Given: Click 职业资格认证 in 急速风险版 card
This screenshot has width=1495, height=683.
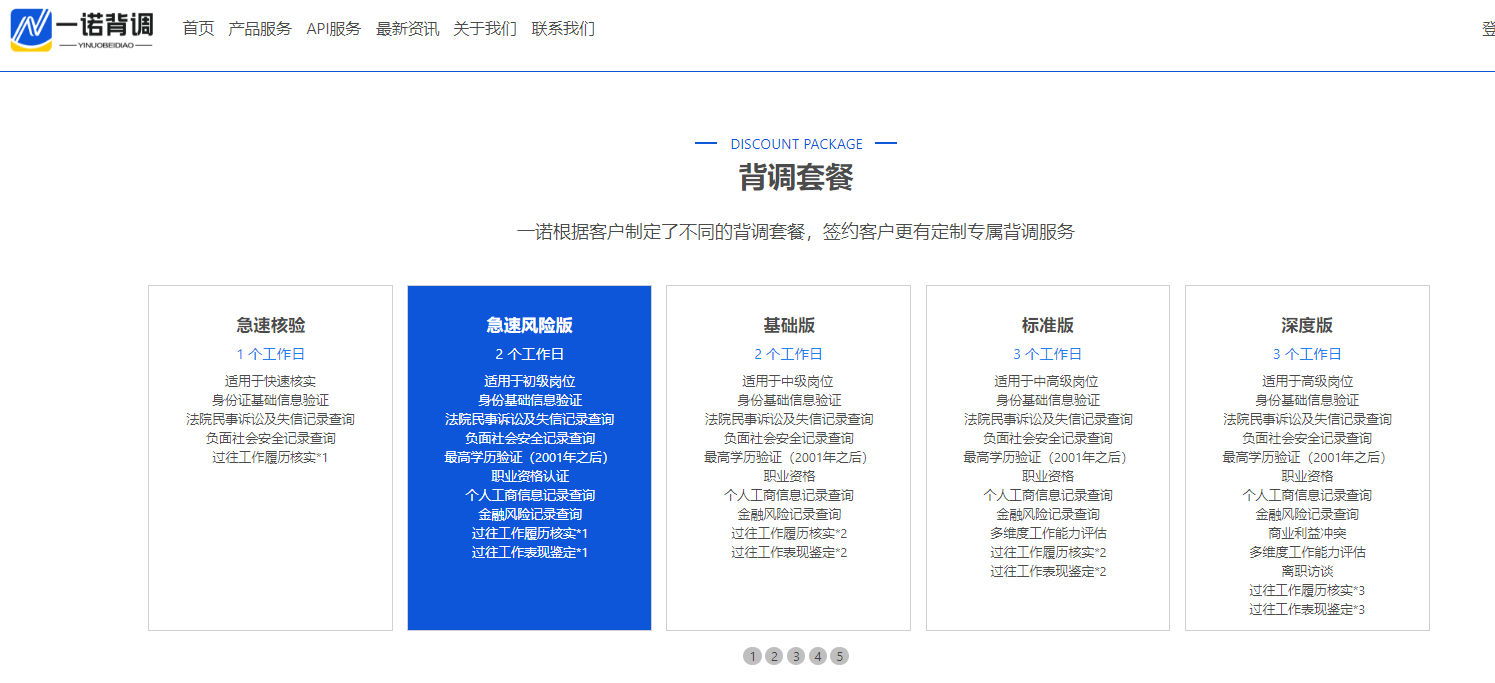Looking at the screenshot, I should click(x=530, y=476).
